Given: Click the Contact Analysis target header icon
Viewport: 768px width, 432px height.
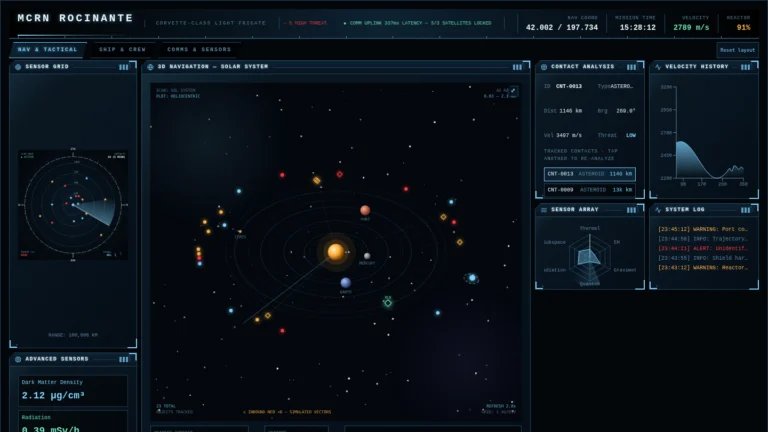Looking at the screenshot, I should (x=544, y=67).
